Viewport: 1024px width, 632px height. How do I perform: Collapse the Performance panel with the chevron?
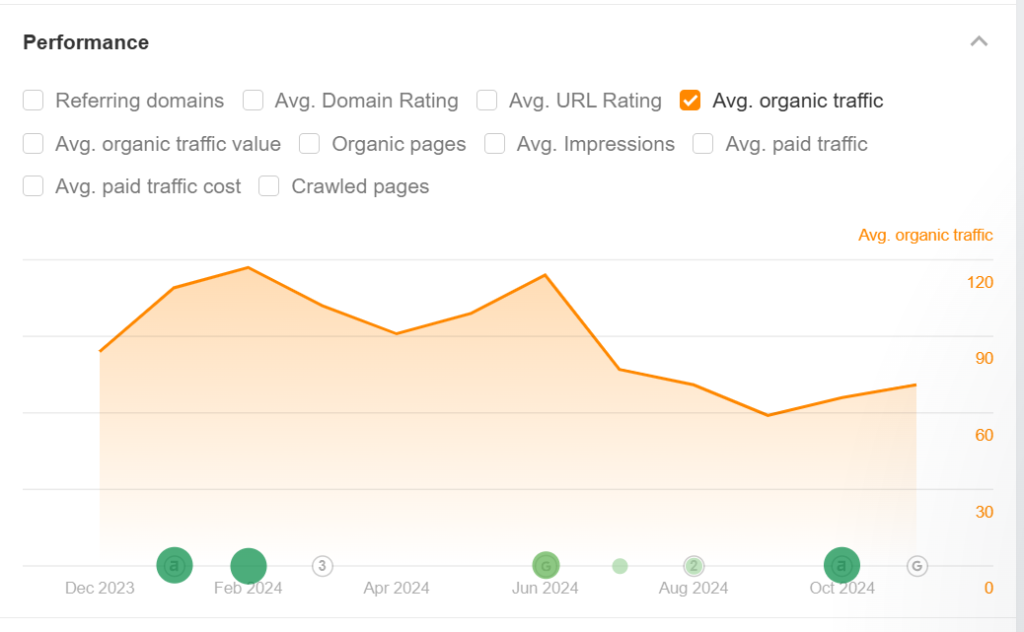[x=979, y=42]
